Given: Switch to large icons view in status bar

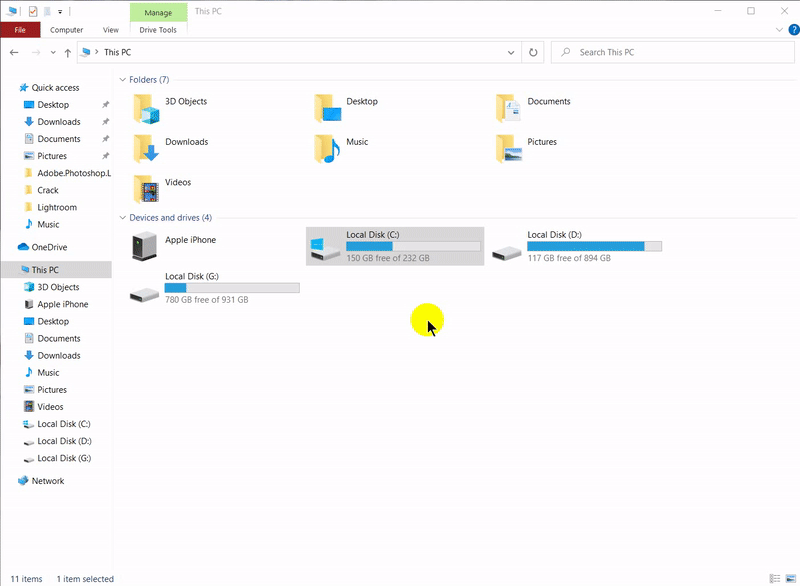Looking at the screenshot, I should coord(791,578).
